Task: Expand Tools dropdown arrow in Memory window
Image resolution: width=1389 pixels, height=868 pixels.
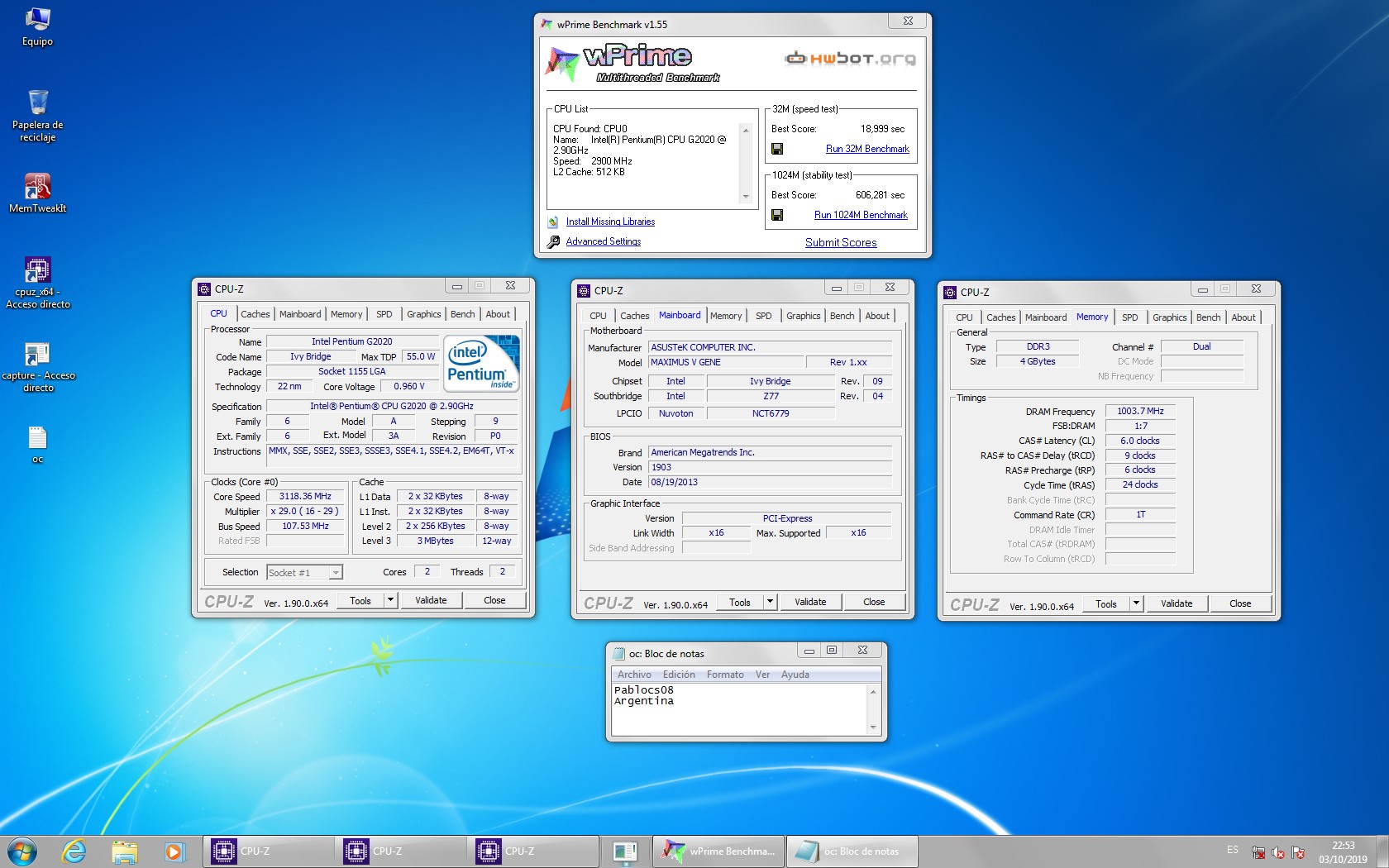Action: (x=1136, y=603)
